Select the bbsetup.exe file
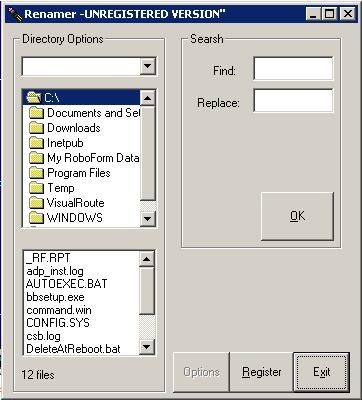This screenshot has height=400, width=362. (x=55, y=297)
